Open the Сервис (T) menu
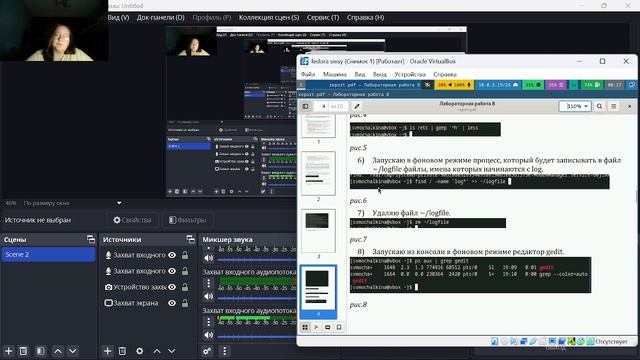 pos(323,18)
